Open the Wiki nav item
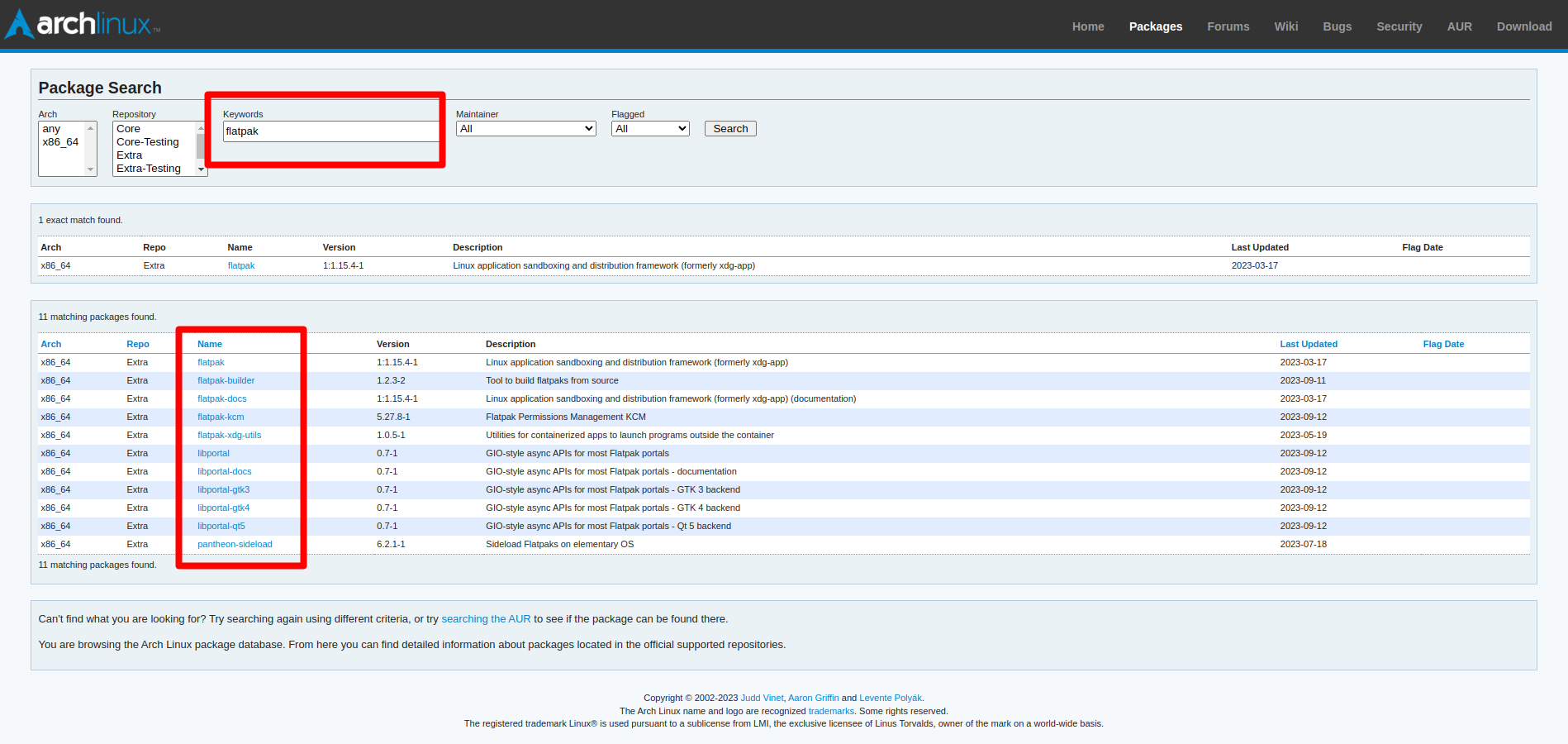 coord(1286,26)
